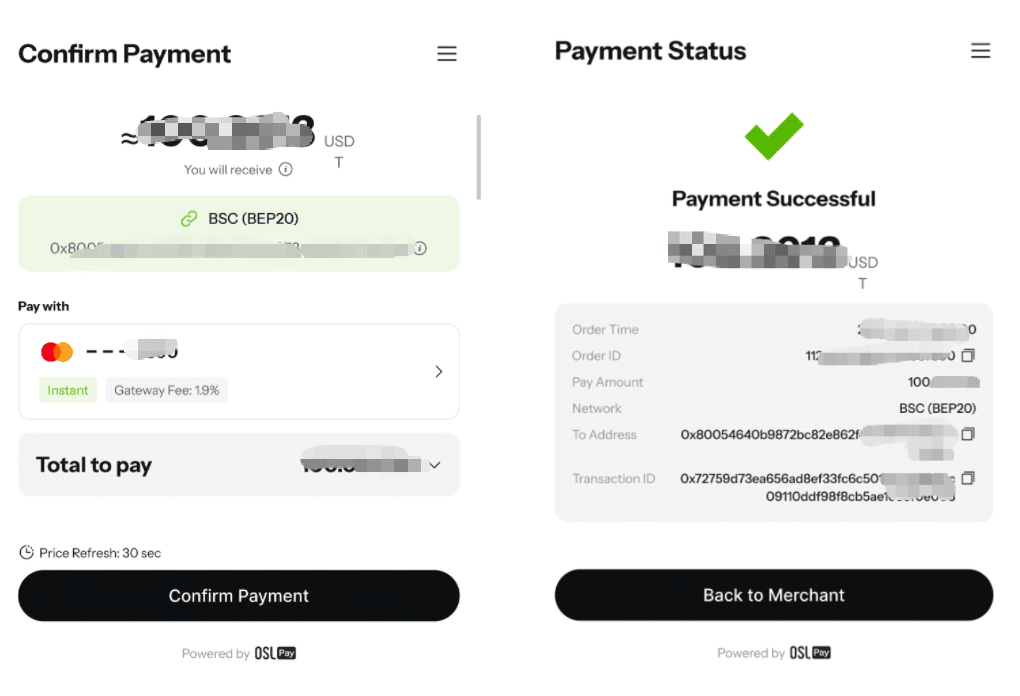The height and width of the screenshot is (696, 1020).
Task: Click the OSL Pay logo under Back to Merchant
Action: (810, 653)
